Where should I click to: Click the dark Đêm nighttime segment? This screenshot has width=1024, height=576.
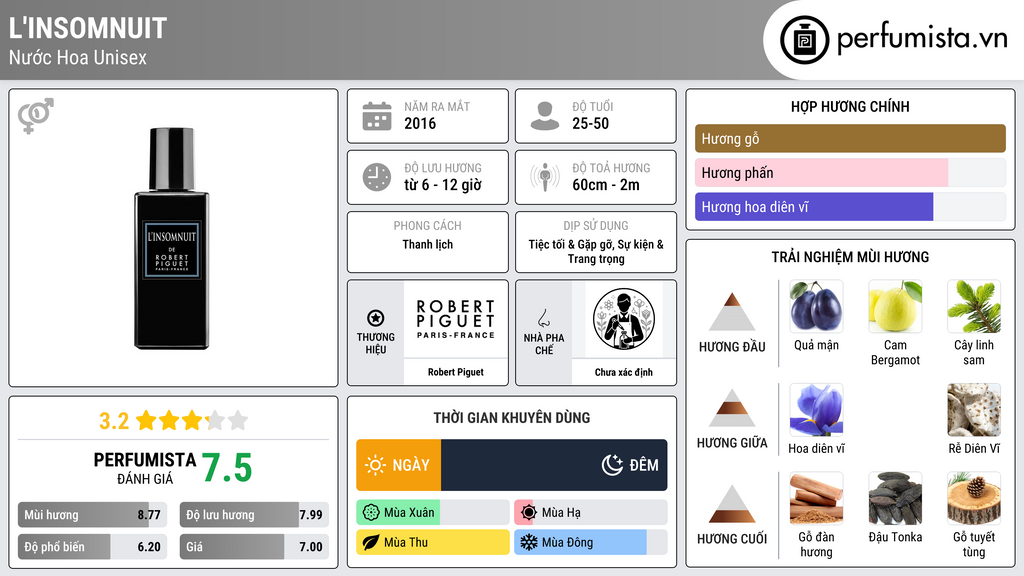pos(554,465)
